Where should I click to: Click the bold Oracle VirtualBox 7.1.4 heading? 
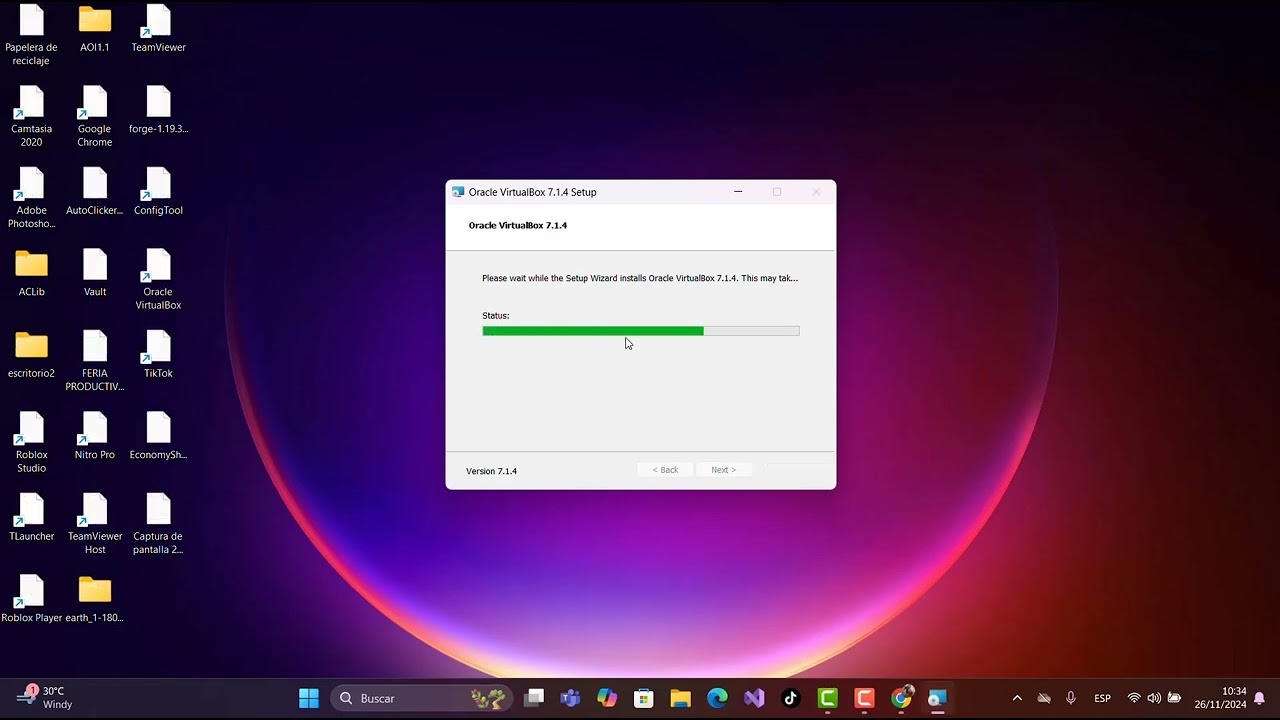coord(517,225)
